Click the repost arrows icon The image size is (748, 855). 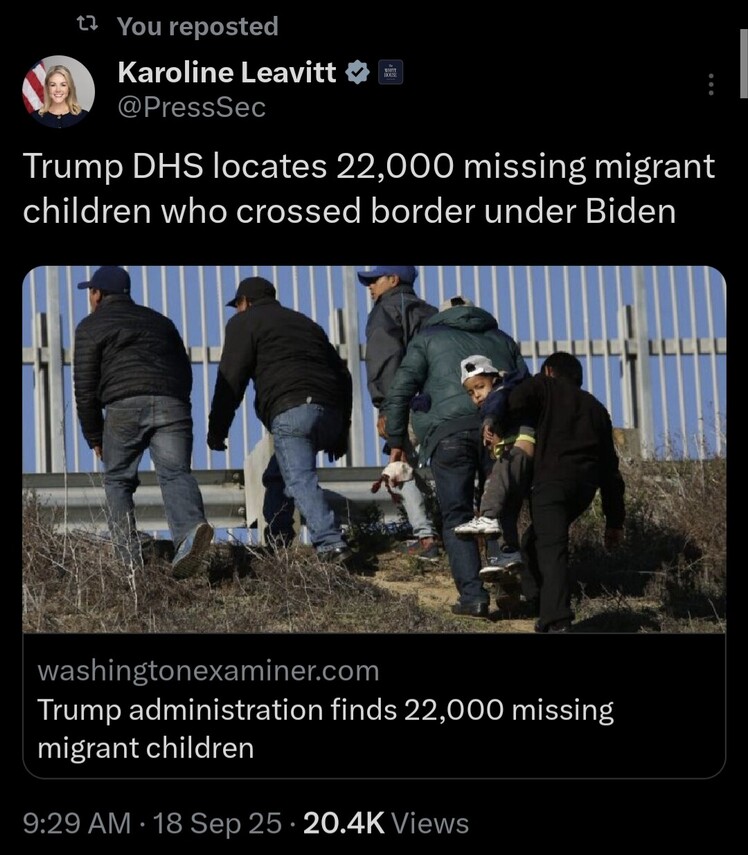87,23
